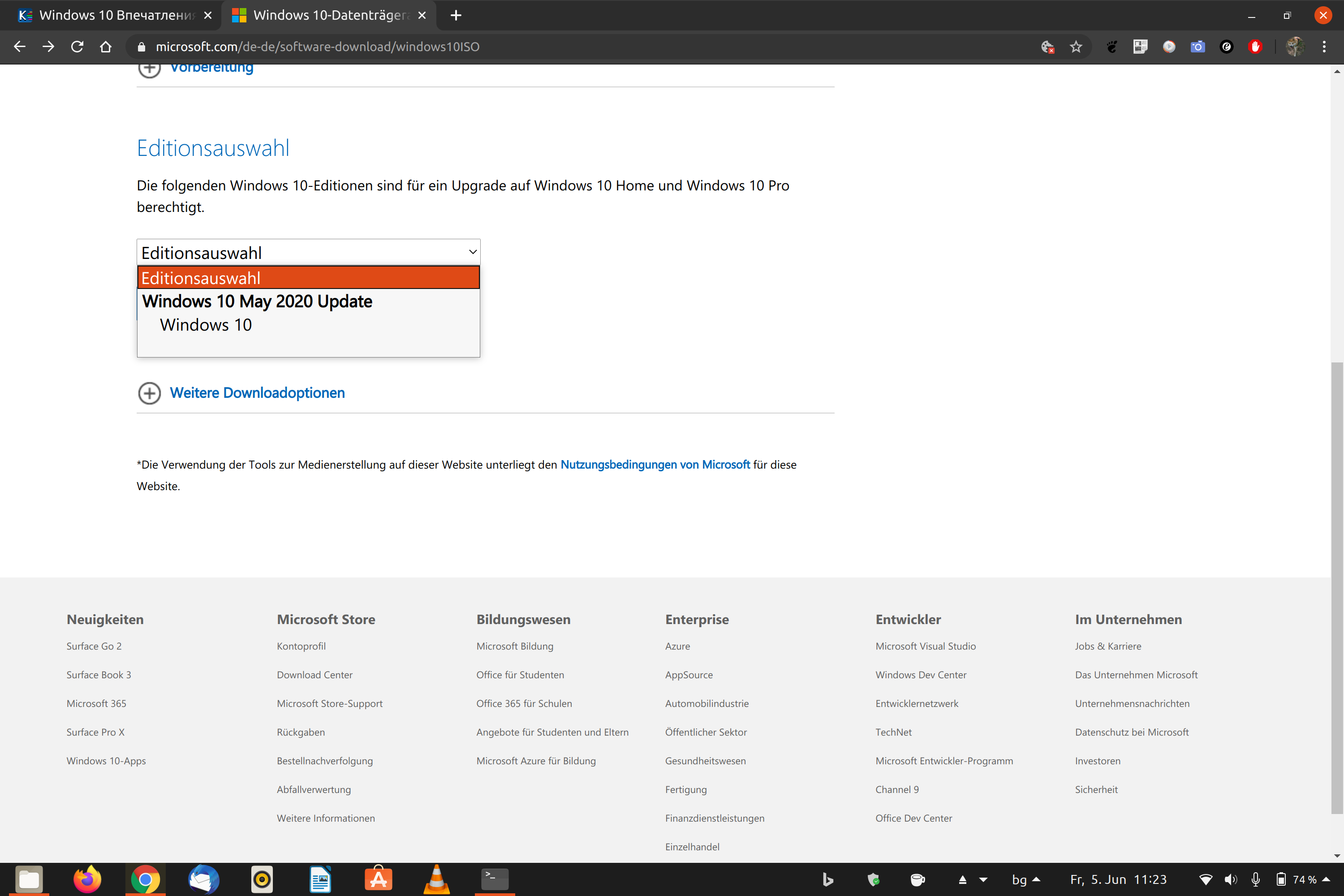Click the page vertical scrollbar thumb
The height and width of the screenshot is (896, 1344).
1336,587
